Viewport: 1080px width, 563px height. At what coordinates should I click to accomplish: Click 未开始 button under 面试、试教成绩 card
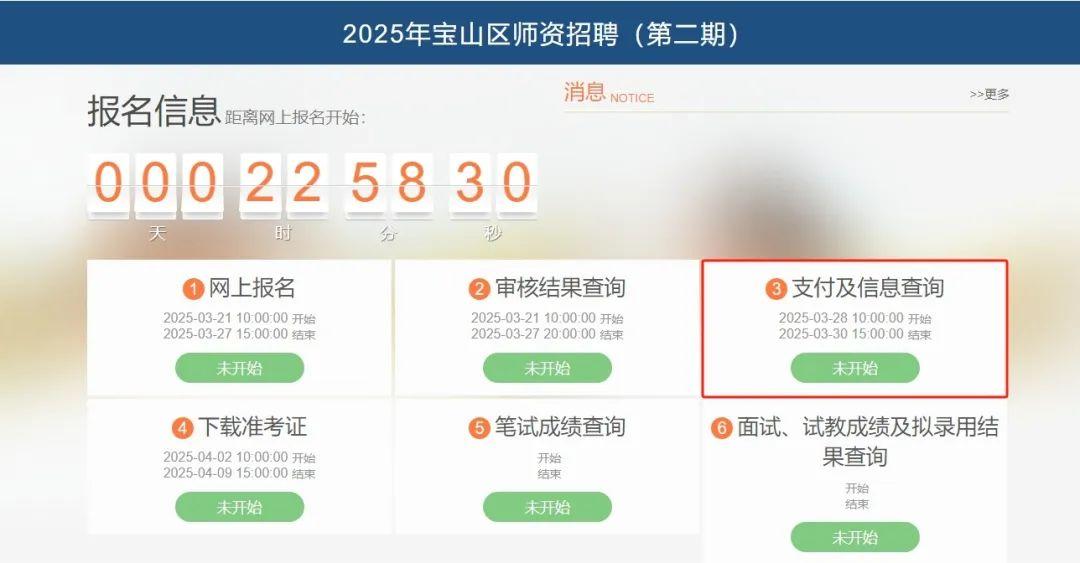coord(855,538)
